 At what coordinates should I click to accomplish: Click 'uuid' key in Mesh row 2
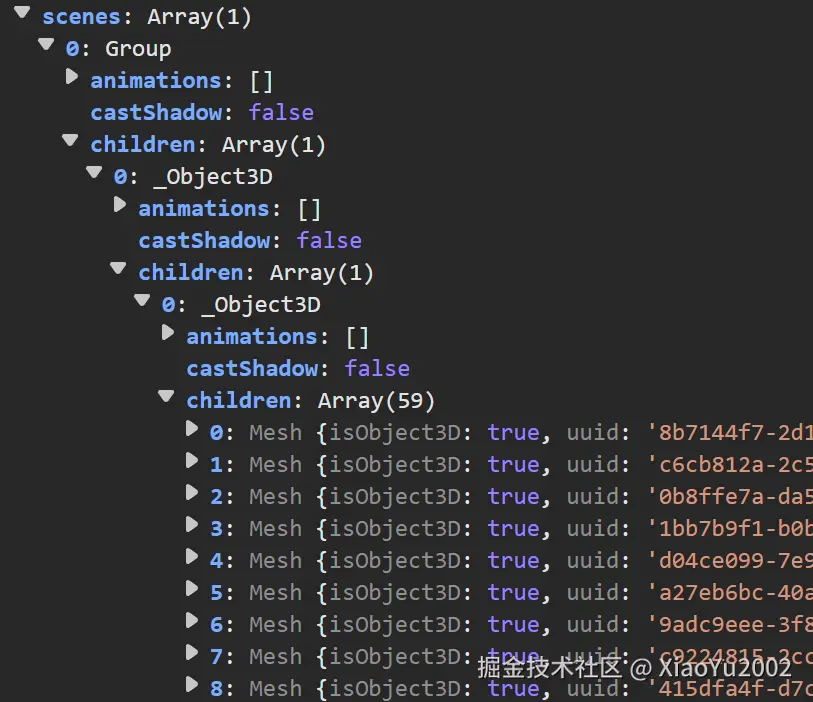pyautogui.click(x=593, y=497)
